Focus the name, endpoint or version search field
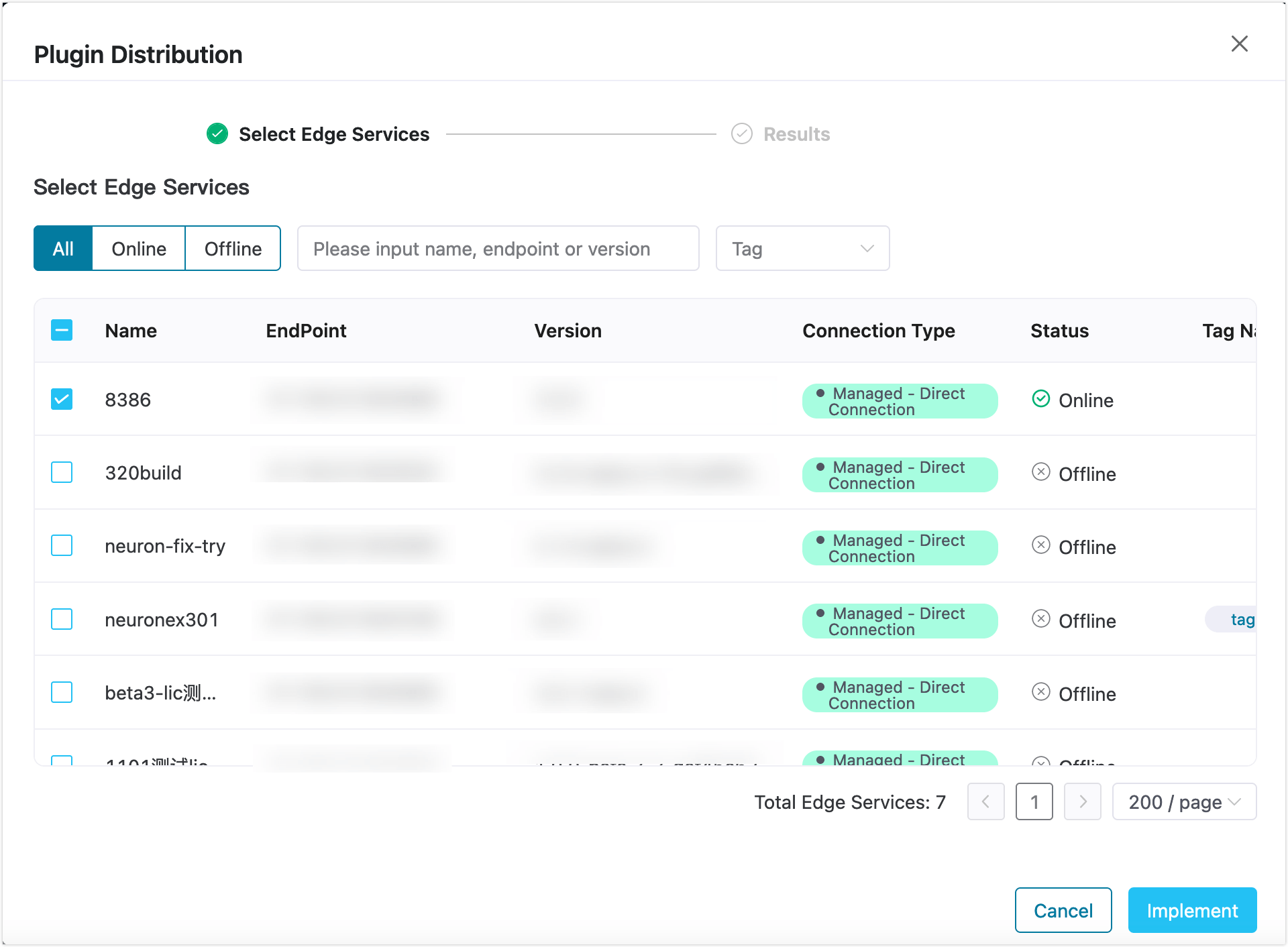This screenshot has height=947, width=1288. 498,249
